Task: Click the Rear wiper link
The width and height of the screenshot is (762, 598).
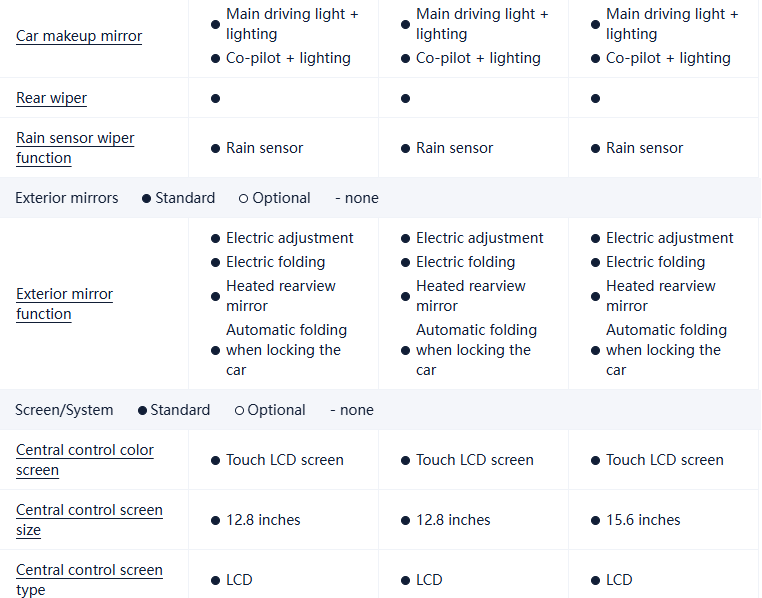Action: pos(51,98)
